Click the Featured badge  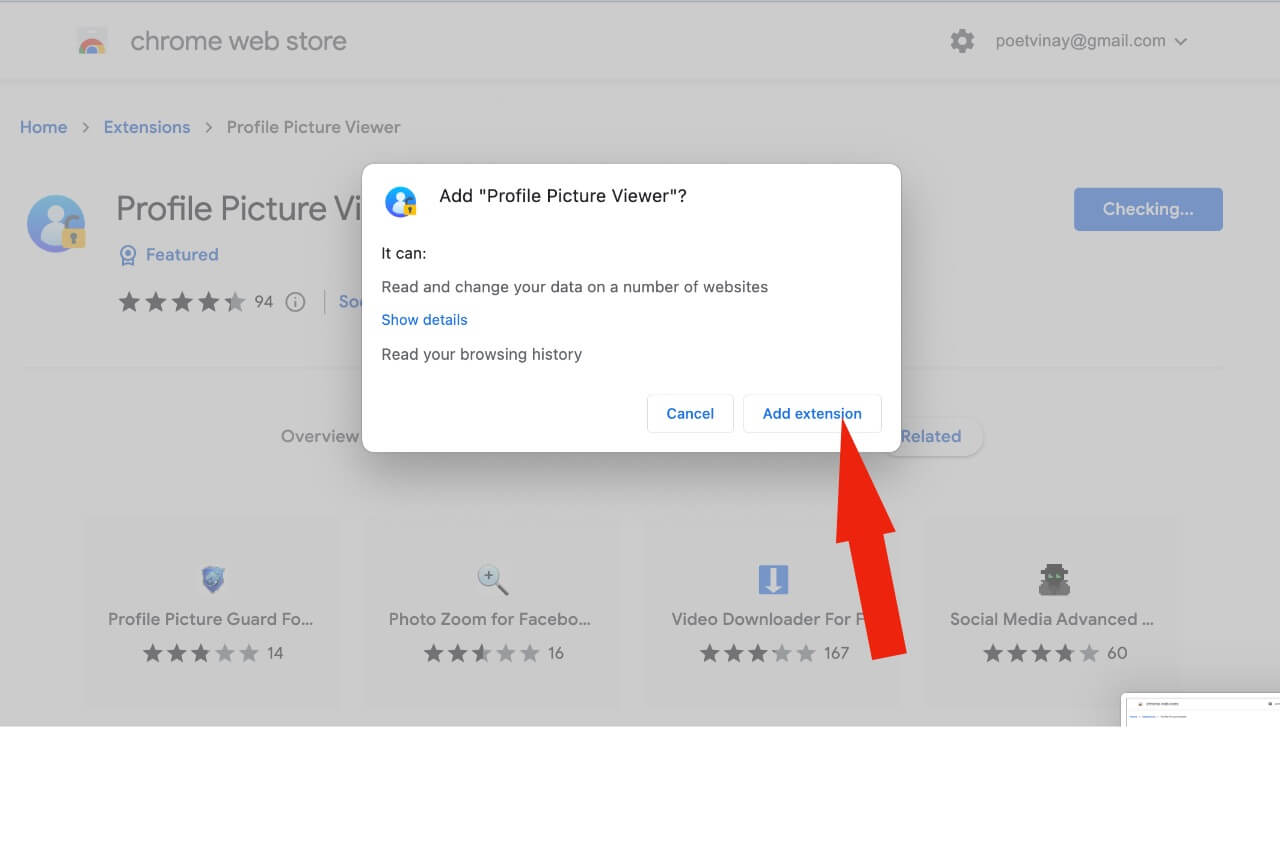(x=168, y=255)
